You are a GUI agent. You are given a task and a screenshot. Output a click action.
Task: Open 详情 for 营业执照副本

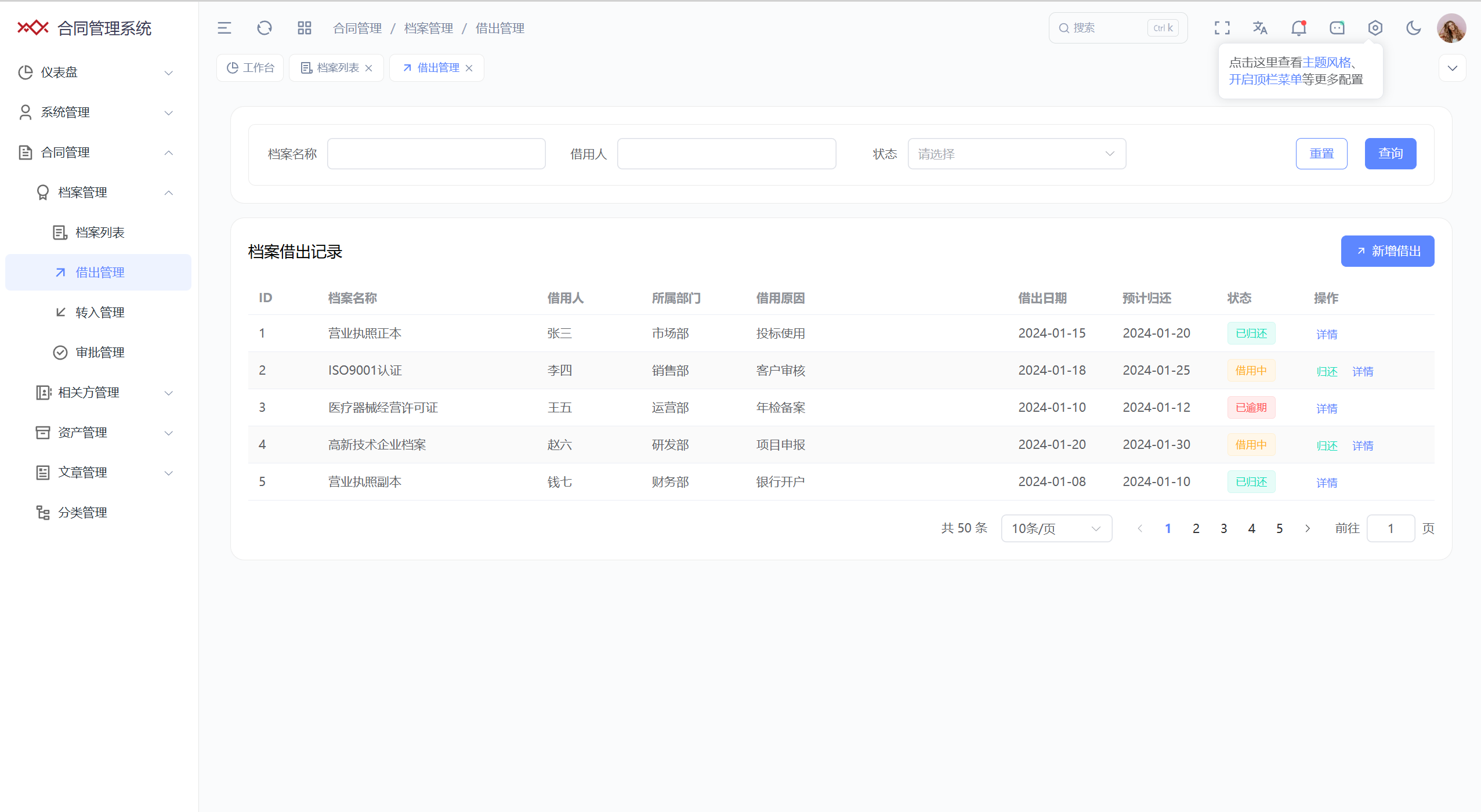click(1327, 483)
